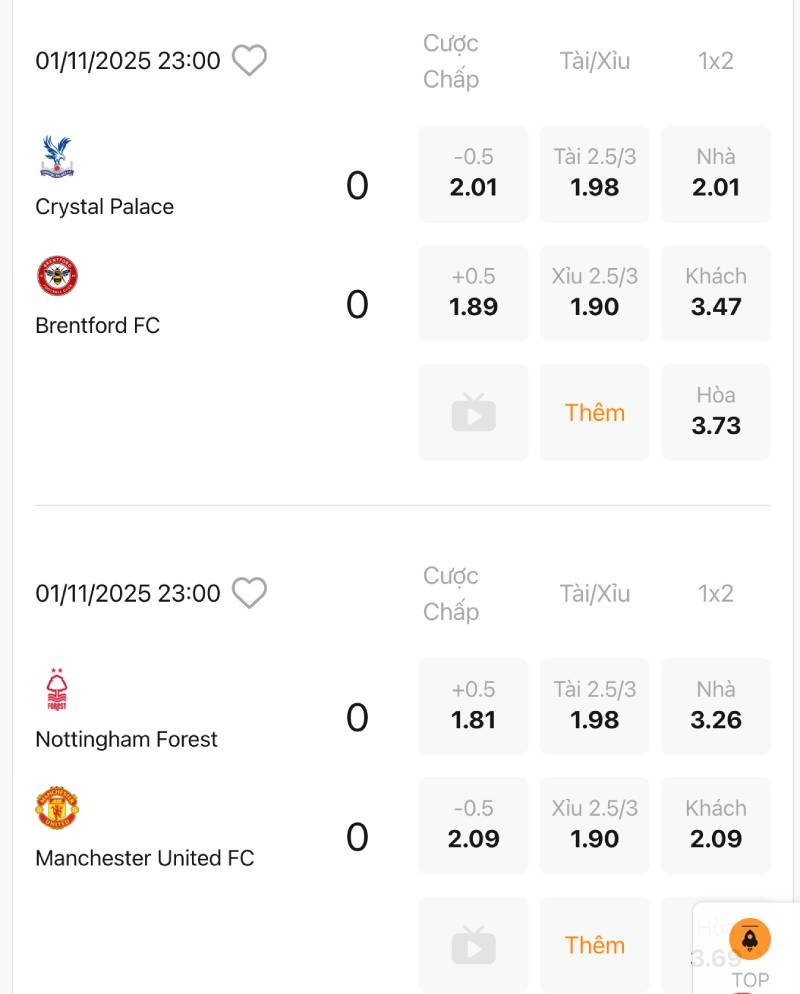This screenshot has width=800, height=994.
Task: Choose Khách odds 3.47 for Brentford
Action: [x=716, y=293]
